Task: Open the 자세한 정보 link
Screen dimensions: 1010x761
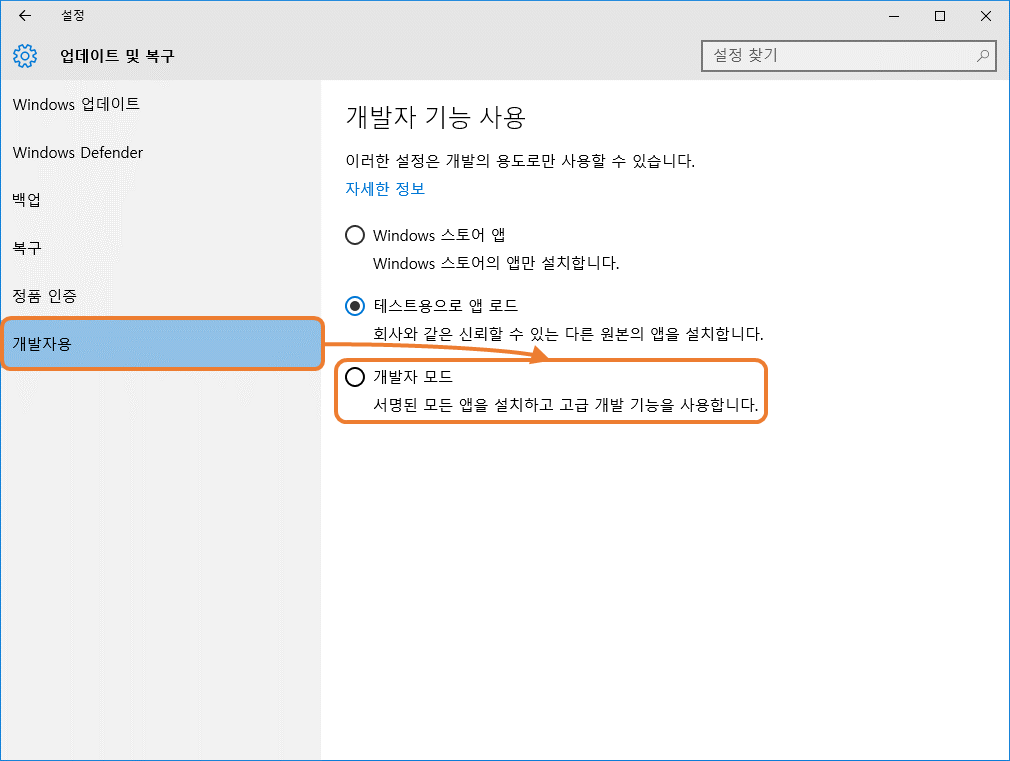Action: 384,188
